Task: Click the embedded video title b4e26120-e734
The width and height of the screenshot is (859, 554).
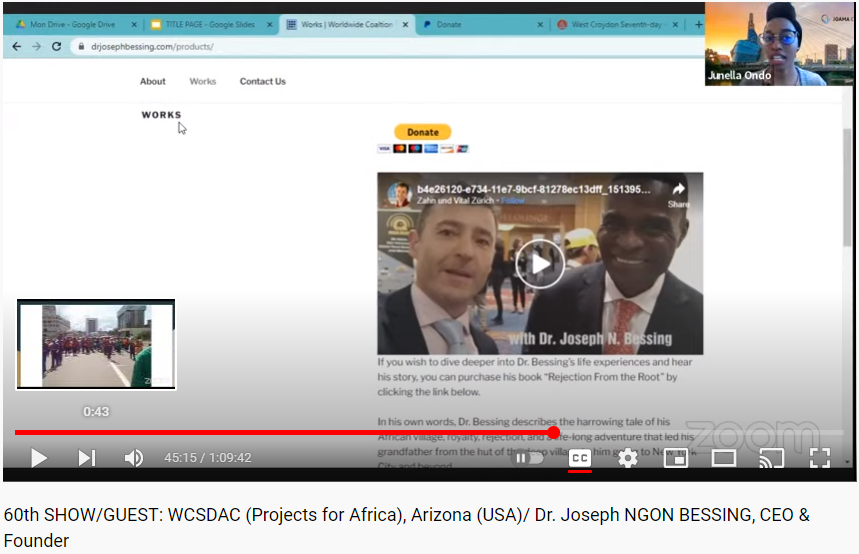Action: click(534, 189)
